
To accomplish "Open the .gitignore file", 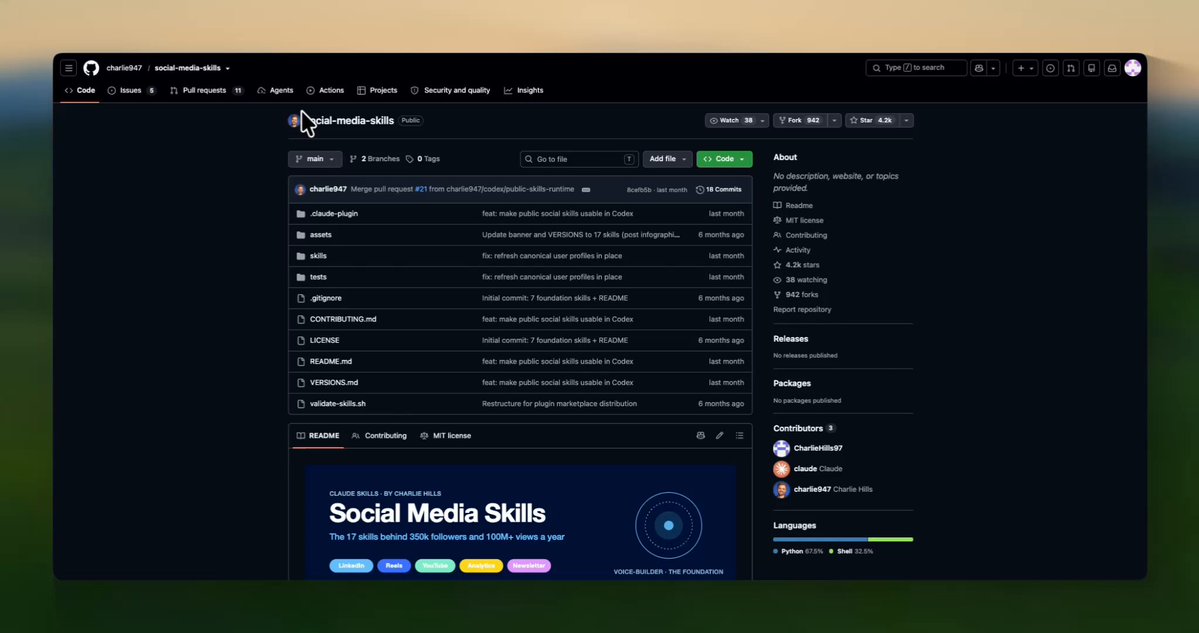I will (326, 298).
